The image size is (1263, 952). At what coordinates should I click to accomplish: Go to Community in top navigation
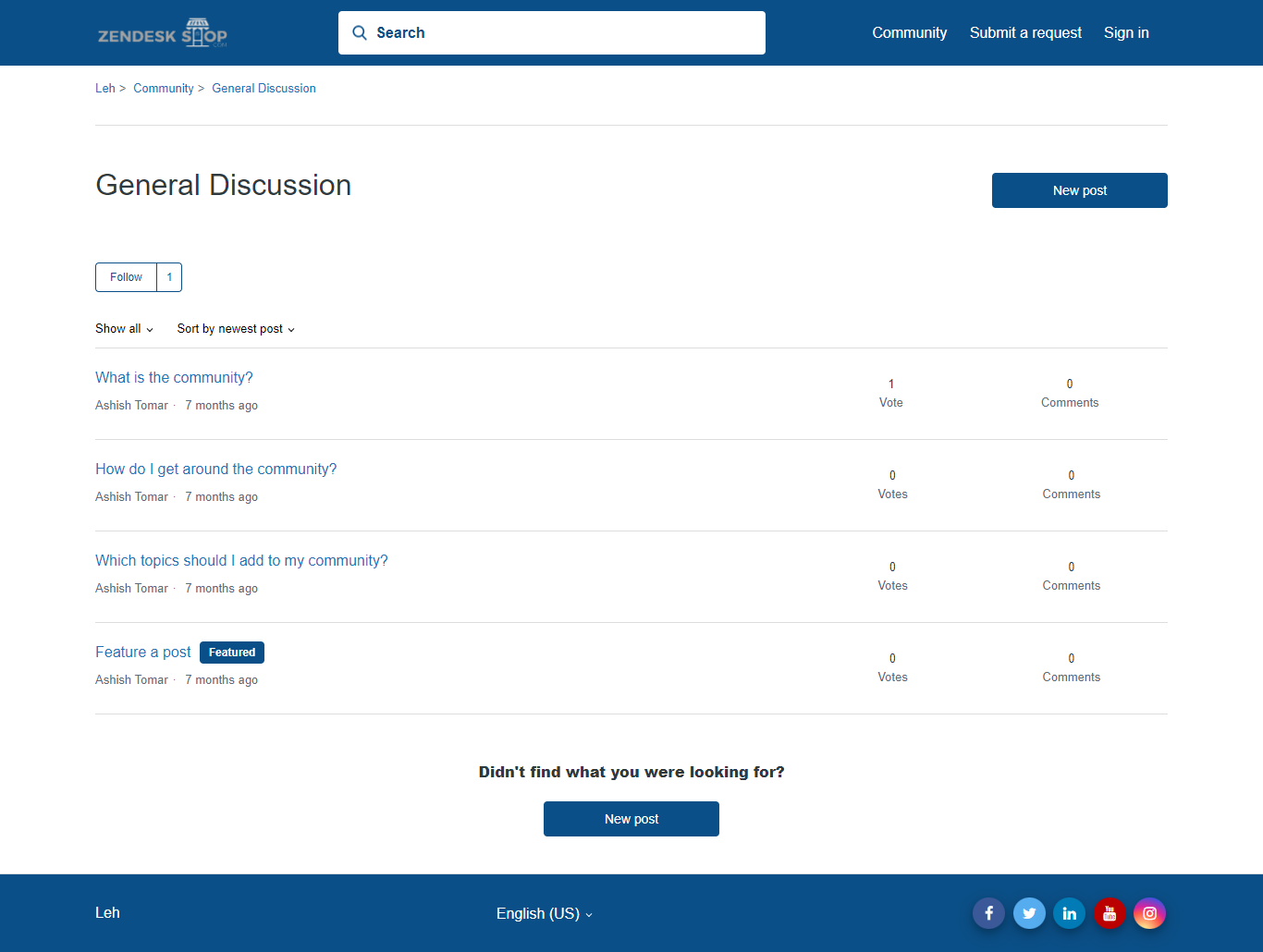(909, 33)
